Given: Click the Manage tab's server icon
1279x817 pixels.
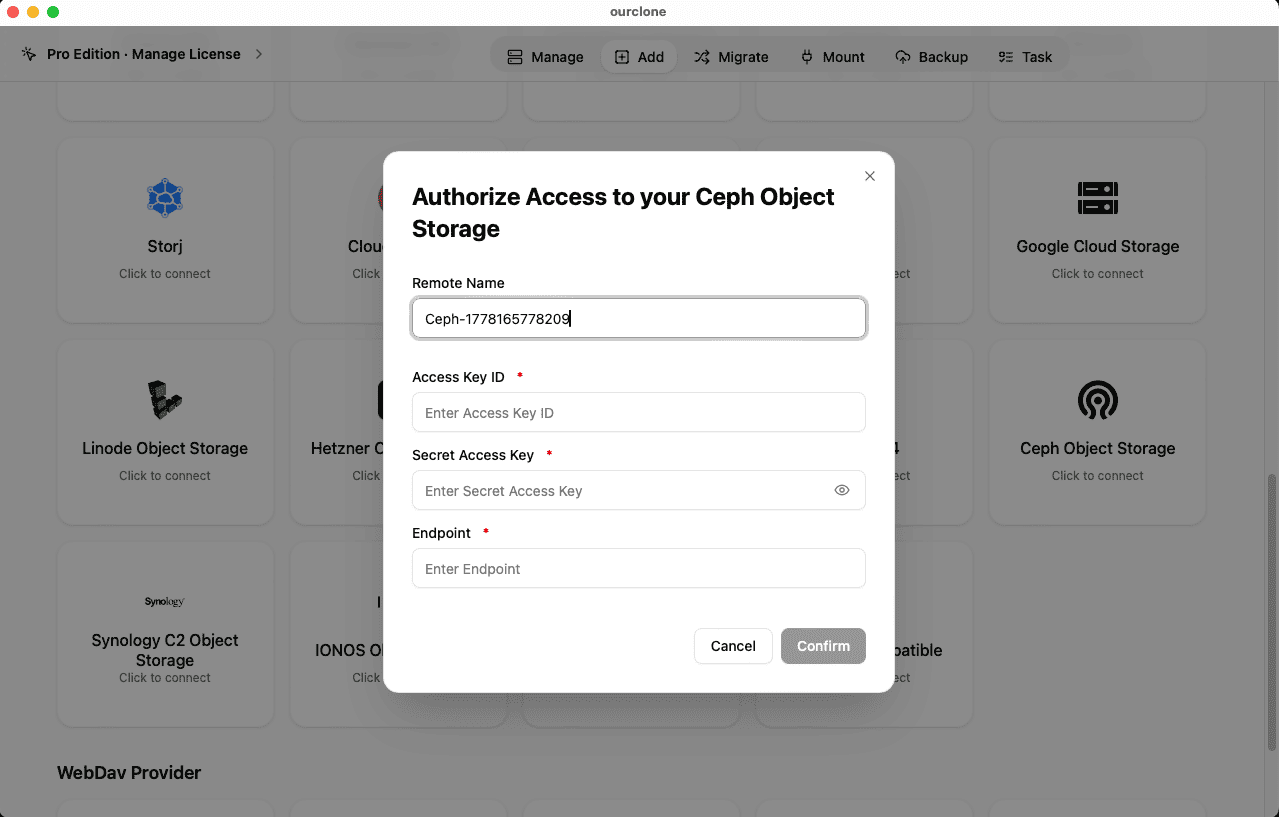Looking at the screenshot, I should click(515, 57).
